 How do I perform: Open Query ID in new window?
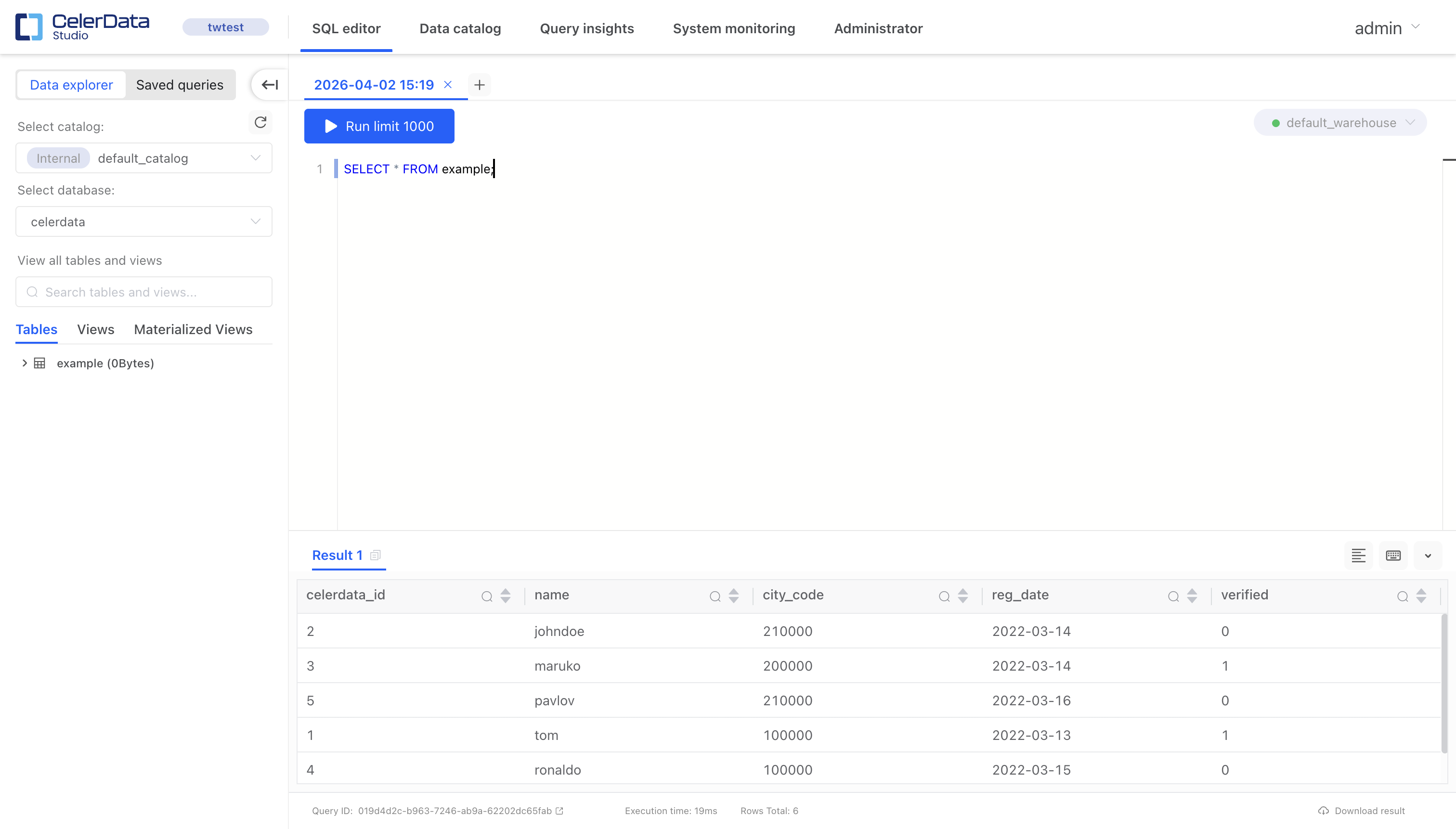point(559,811)
